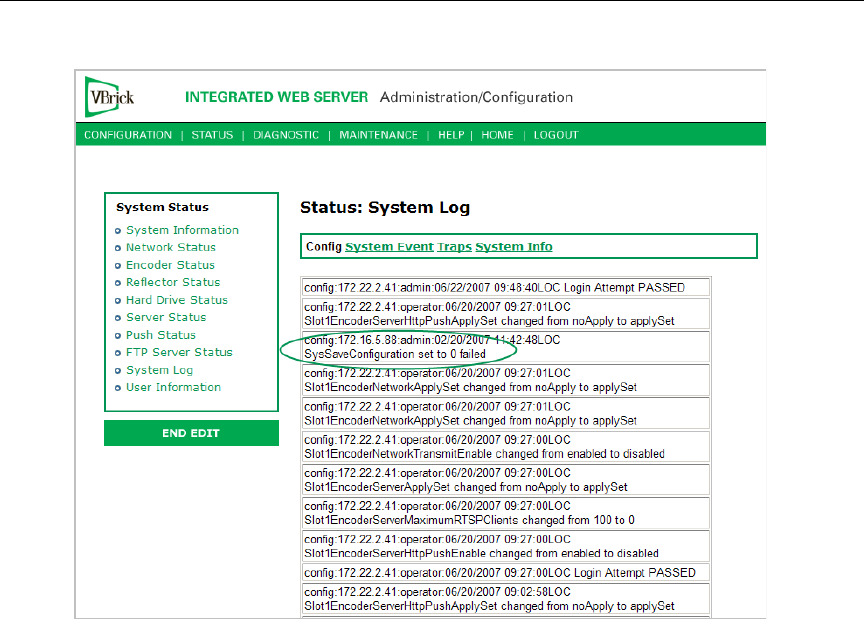Open the DIAGNOSTIC menu

[x=286, y=135]
